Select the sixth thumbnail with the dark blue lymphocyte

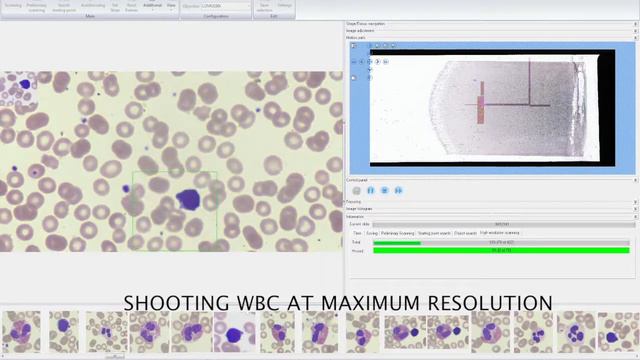(235, 331)
